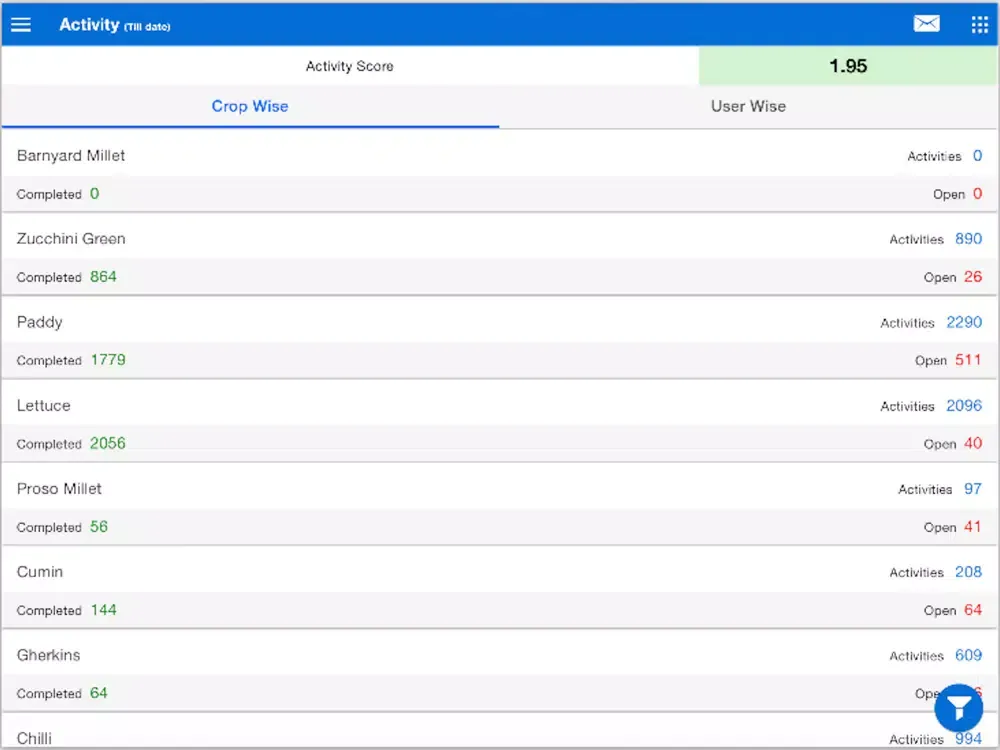Click Proso Millet open count 41

coord(973,527)
